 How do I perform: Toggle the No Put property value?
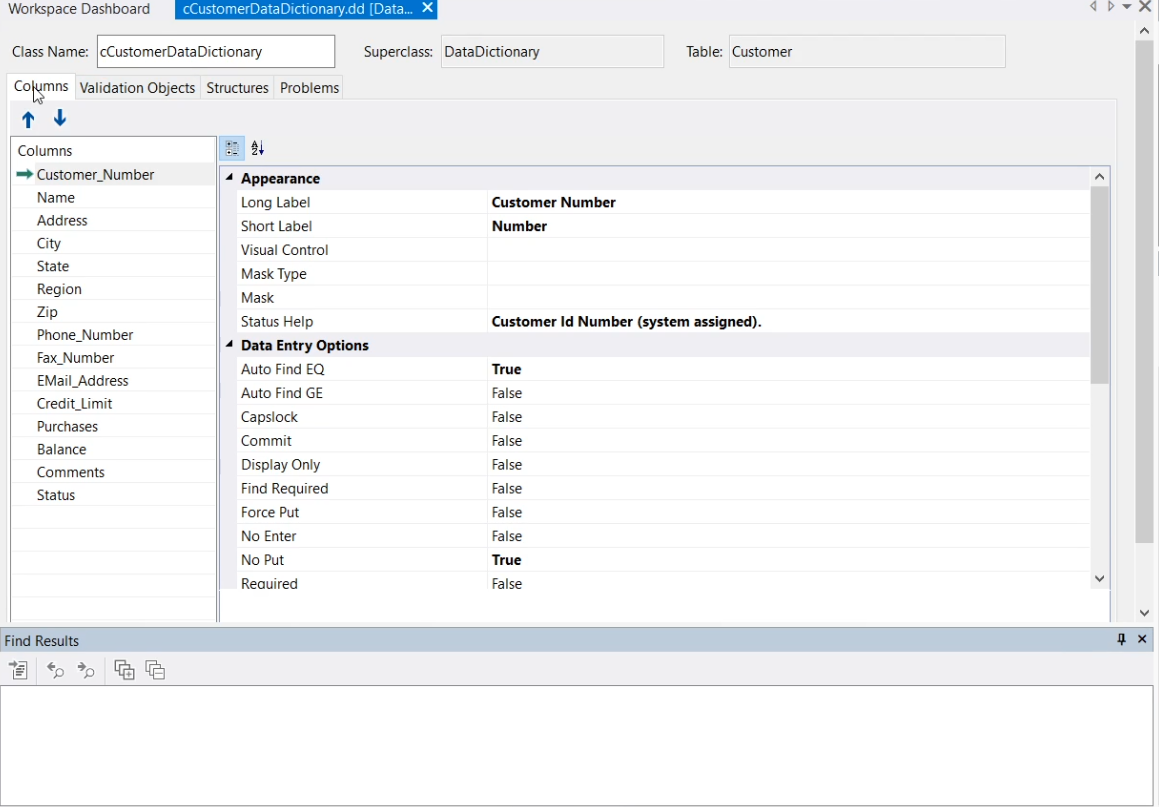507,560
